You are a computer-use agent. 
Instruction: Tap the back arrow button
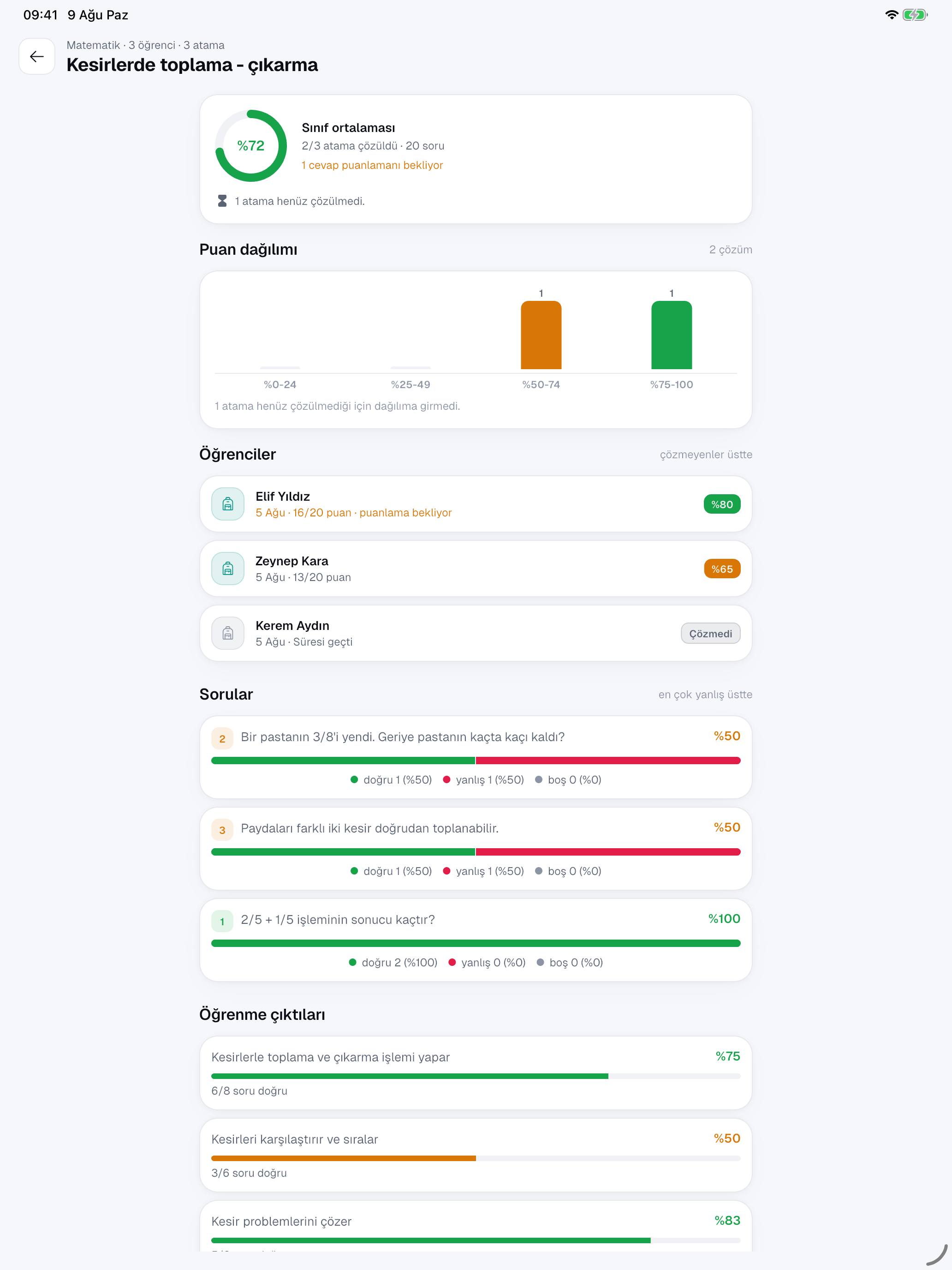pyautogui.click(x=37, y=56)
